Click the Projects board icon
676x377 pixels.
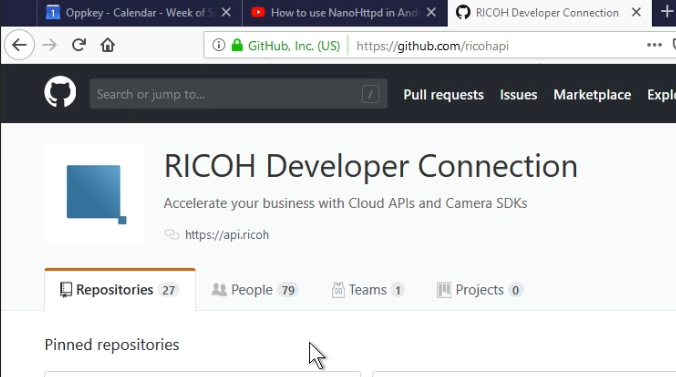tap(444, 290)
